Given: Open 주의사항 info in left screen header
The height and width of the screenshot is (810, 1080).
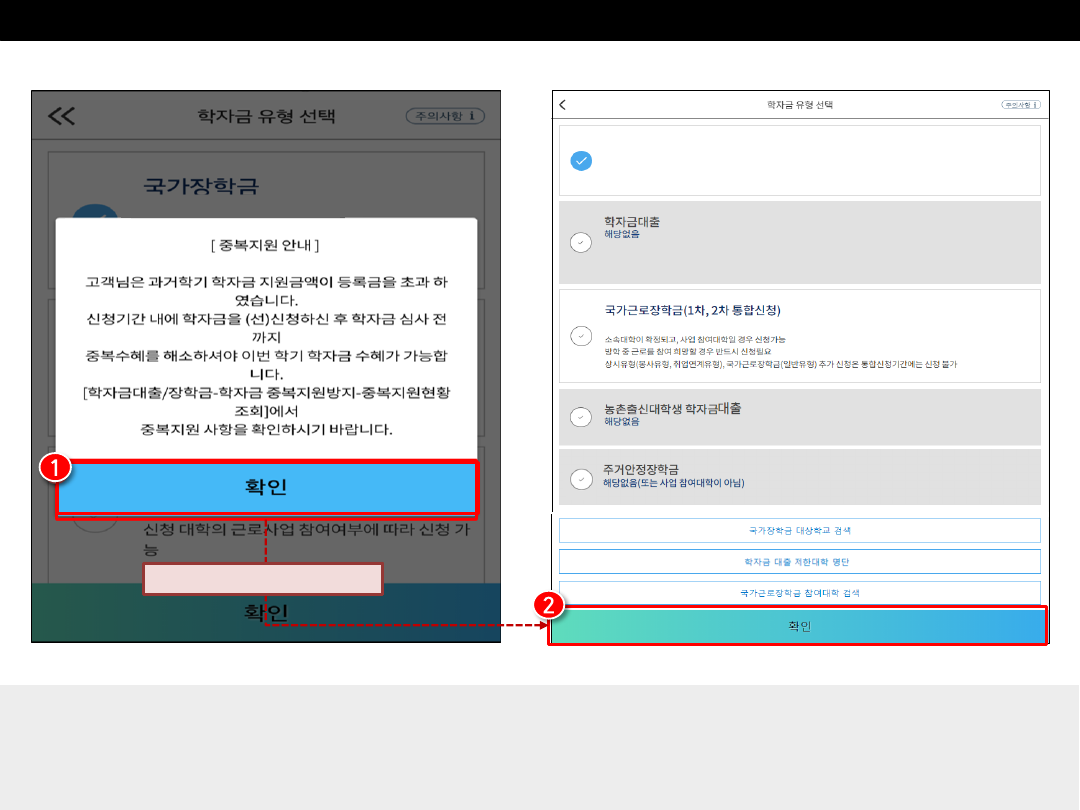Looking at the screenshot, I should [x=445, y=116].
